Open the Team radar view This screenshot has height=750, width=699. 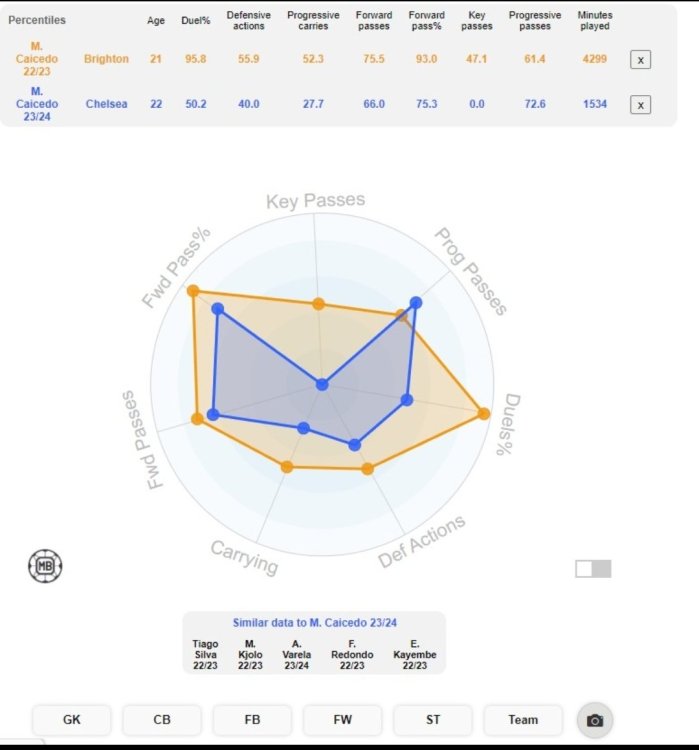[x=523, y=720]
